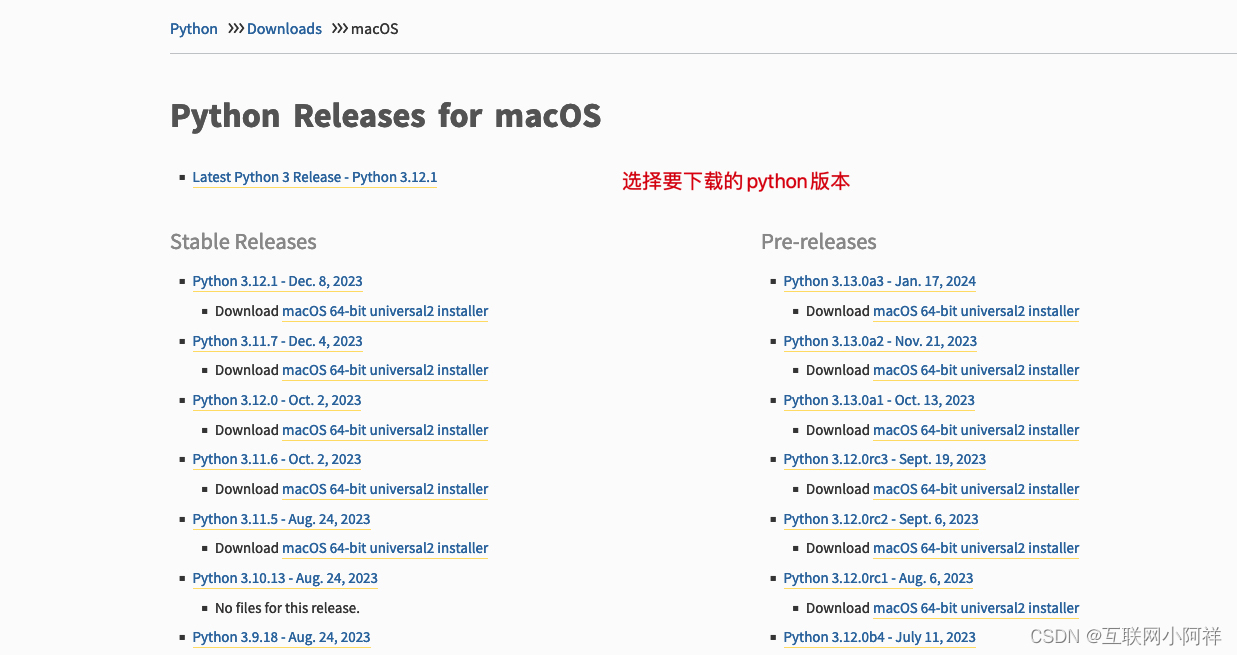Open Python 3.9.18 - Aug. 24, 2023 release

[x=281, y=637]
